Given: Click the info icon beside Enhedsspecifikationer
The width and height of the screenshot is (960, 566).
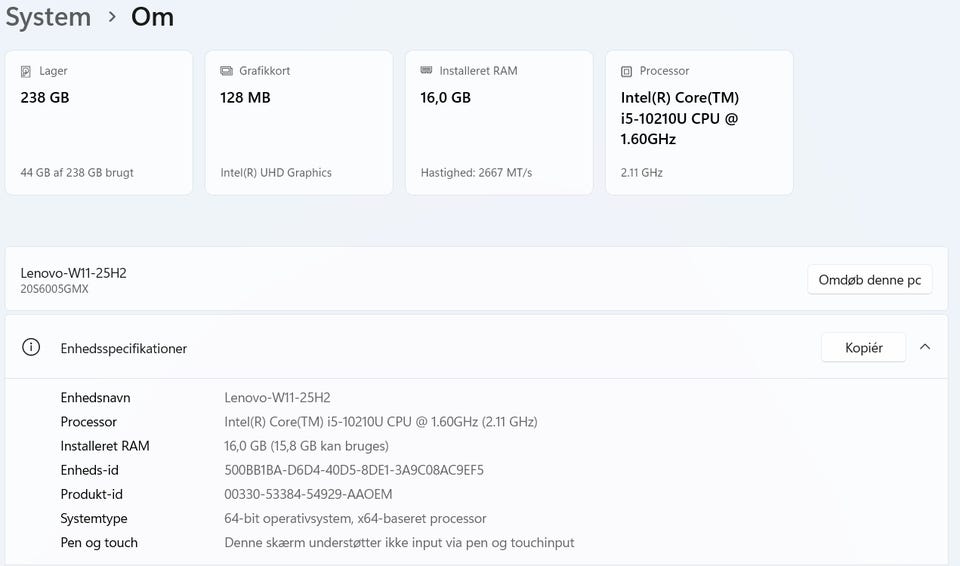Looking at the screenshot, I should point(31,348).
